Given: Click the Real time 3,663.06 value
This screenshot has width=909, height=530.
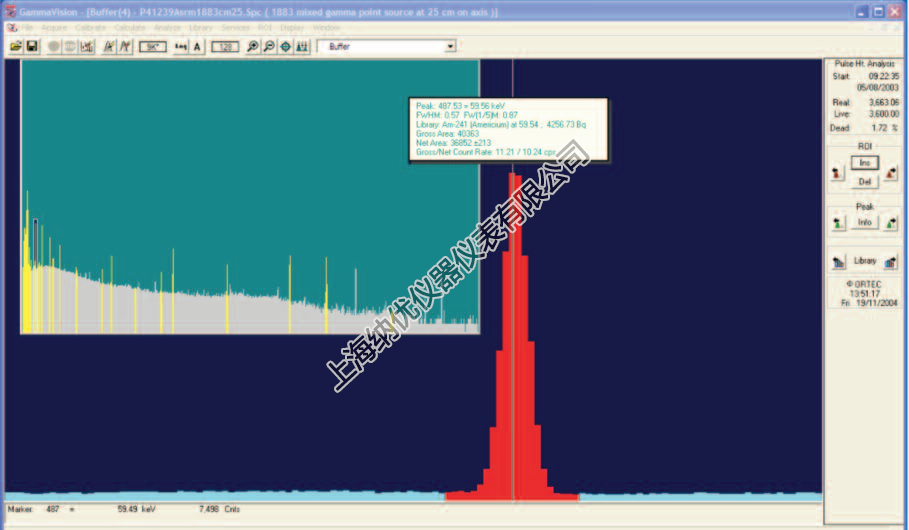Looking at the screenshot, I should tap(883, 102).
